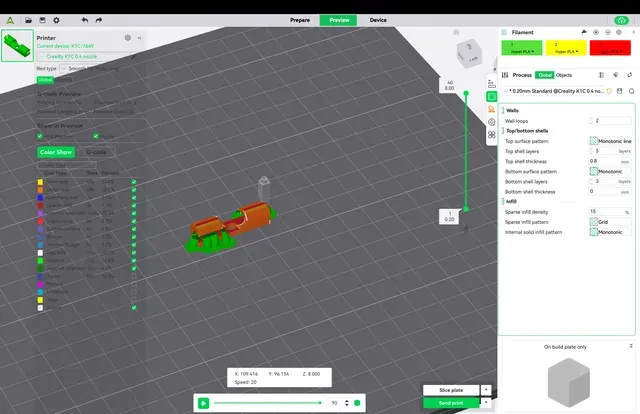Viewport: 640px width, 414px height.
Task: Save project using the floppy disk icon
Action: tap(42, 20)
